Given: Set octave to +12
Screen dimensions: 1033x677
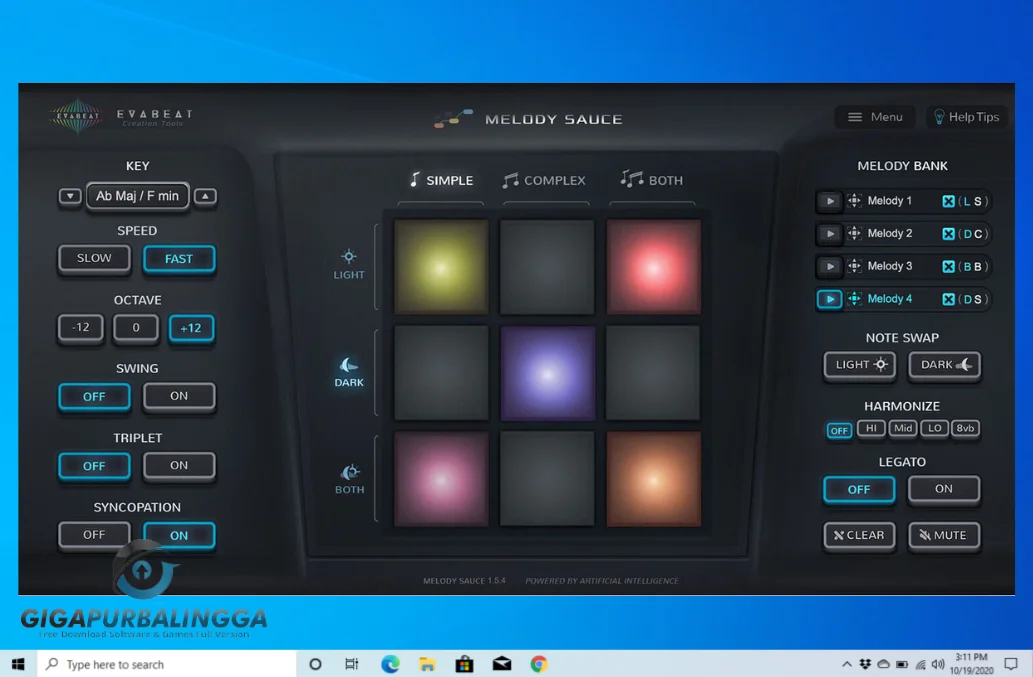Looking at the screenshot, I should [x=191, y=328].
